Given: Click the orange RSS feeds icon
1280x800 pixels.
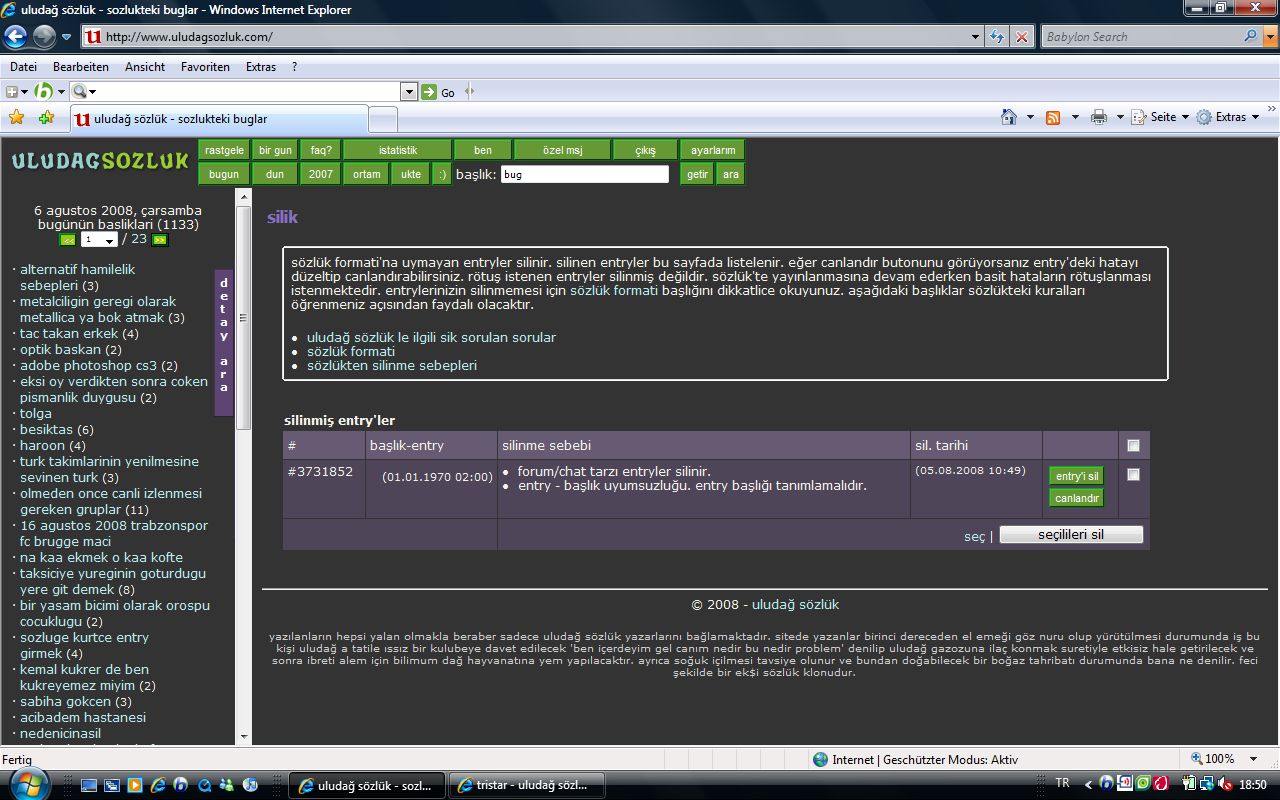Looking at the screenshot, I should 1053,117.
